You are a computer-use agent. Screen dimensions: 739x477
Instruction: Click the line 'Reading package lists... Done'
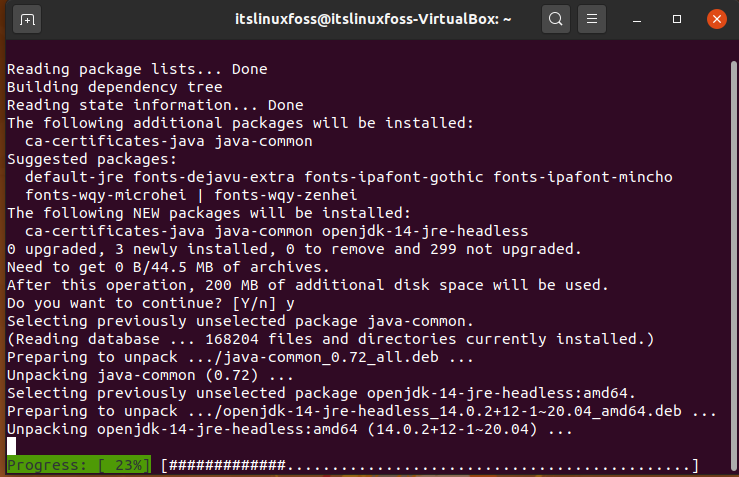click(137, 69)
